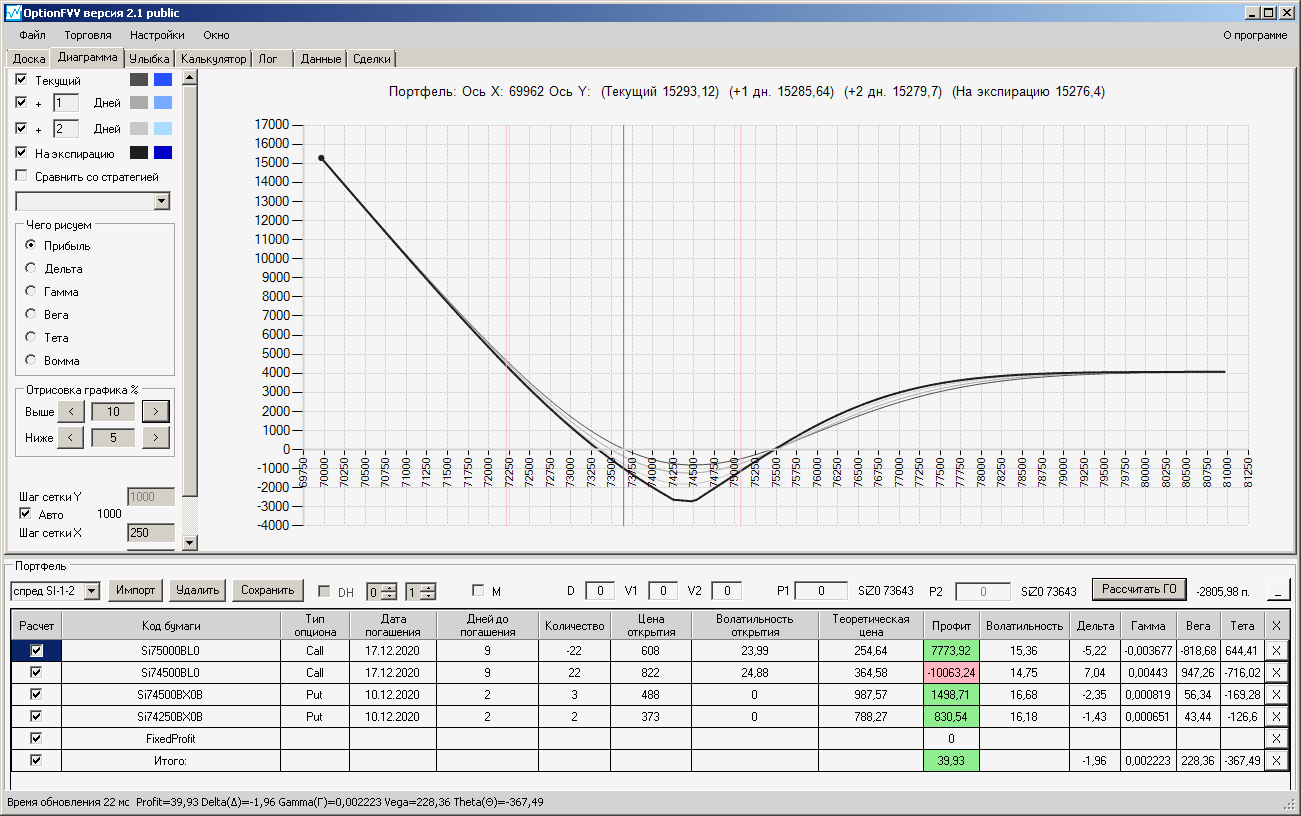Screen dimensions: 1301x816
Task: Open the Настройки menu
Action: [x=157, y=35]
